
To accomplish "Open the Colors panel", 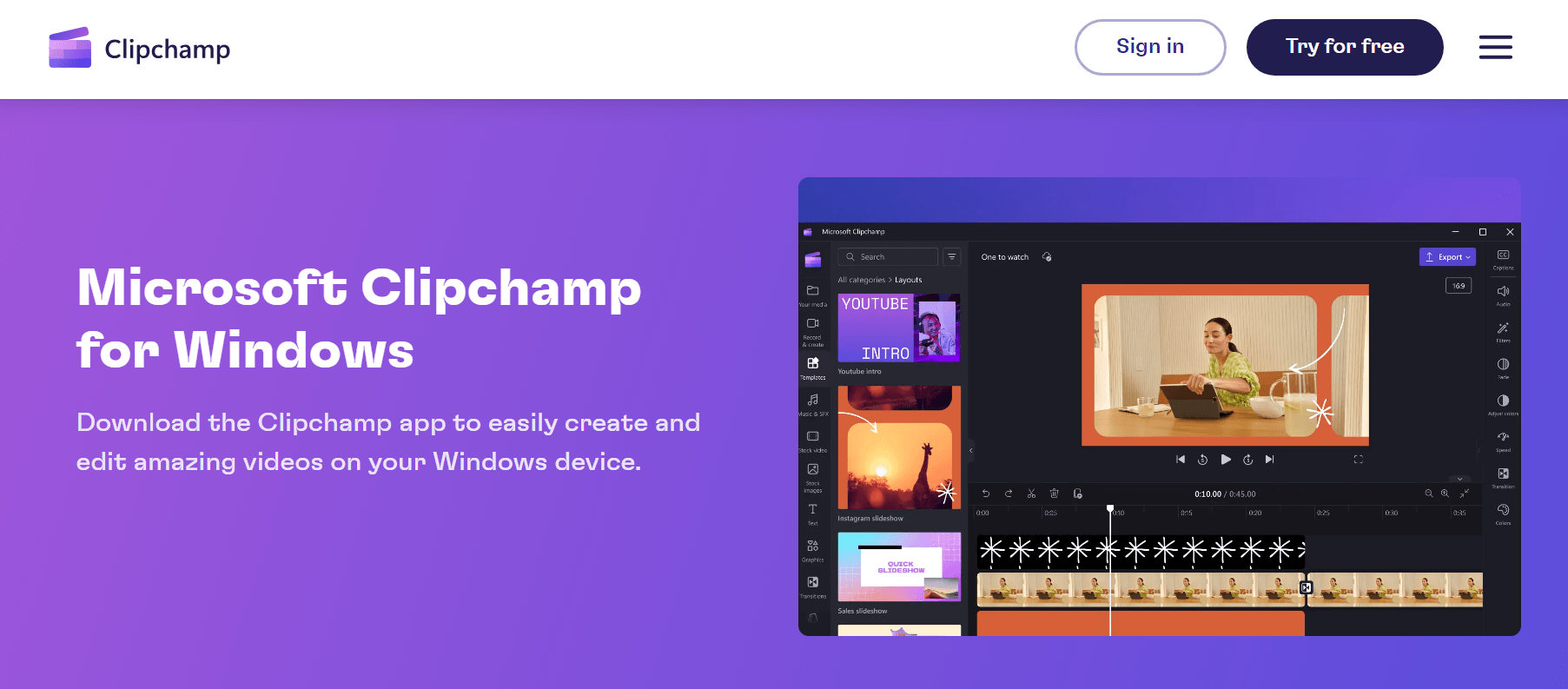I will [1503, 514].
